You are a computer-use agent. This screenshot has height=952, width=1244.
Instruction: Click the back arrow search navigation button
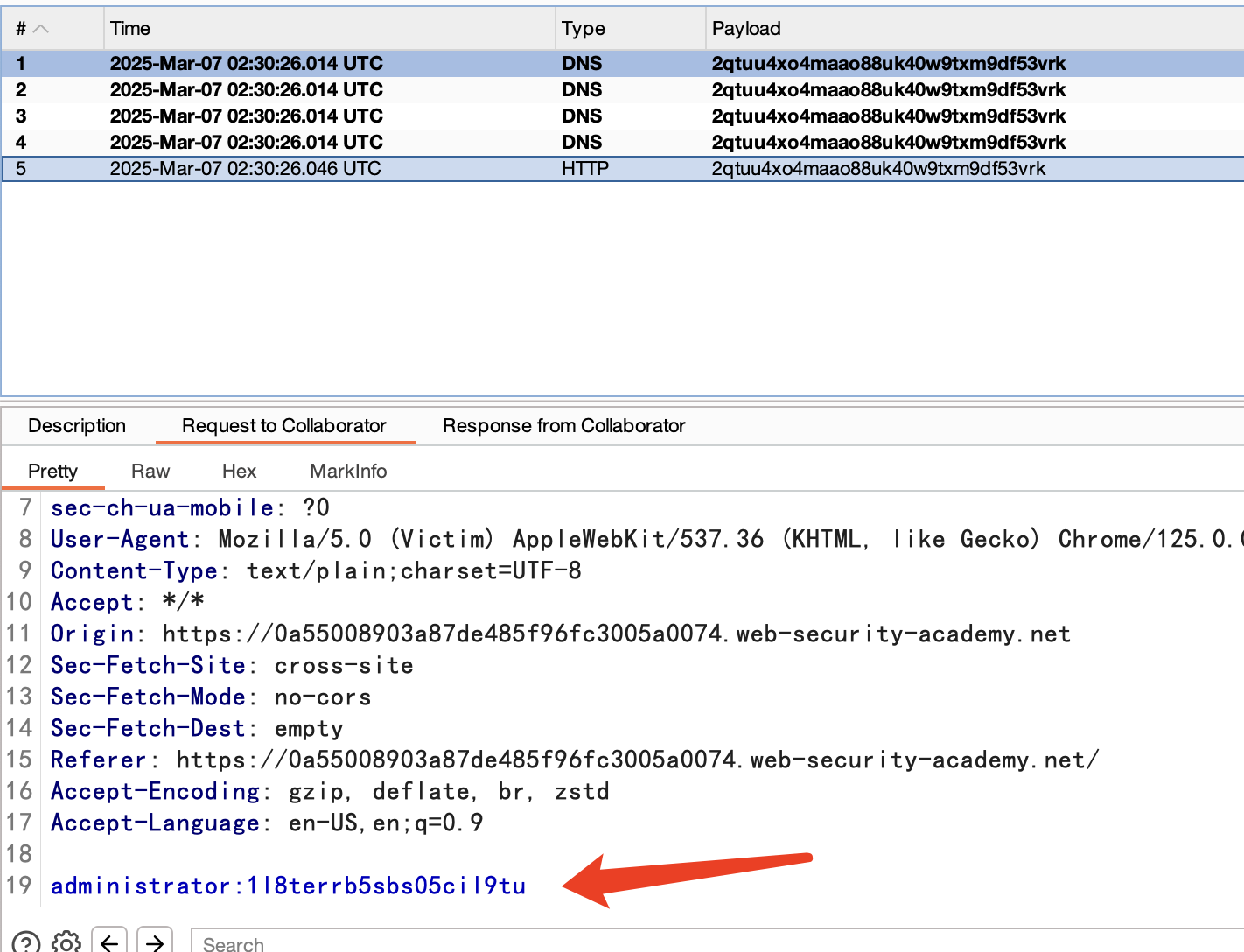(x=109, y=942)
